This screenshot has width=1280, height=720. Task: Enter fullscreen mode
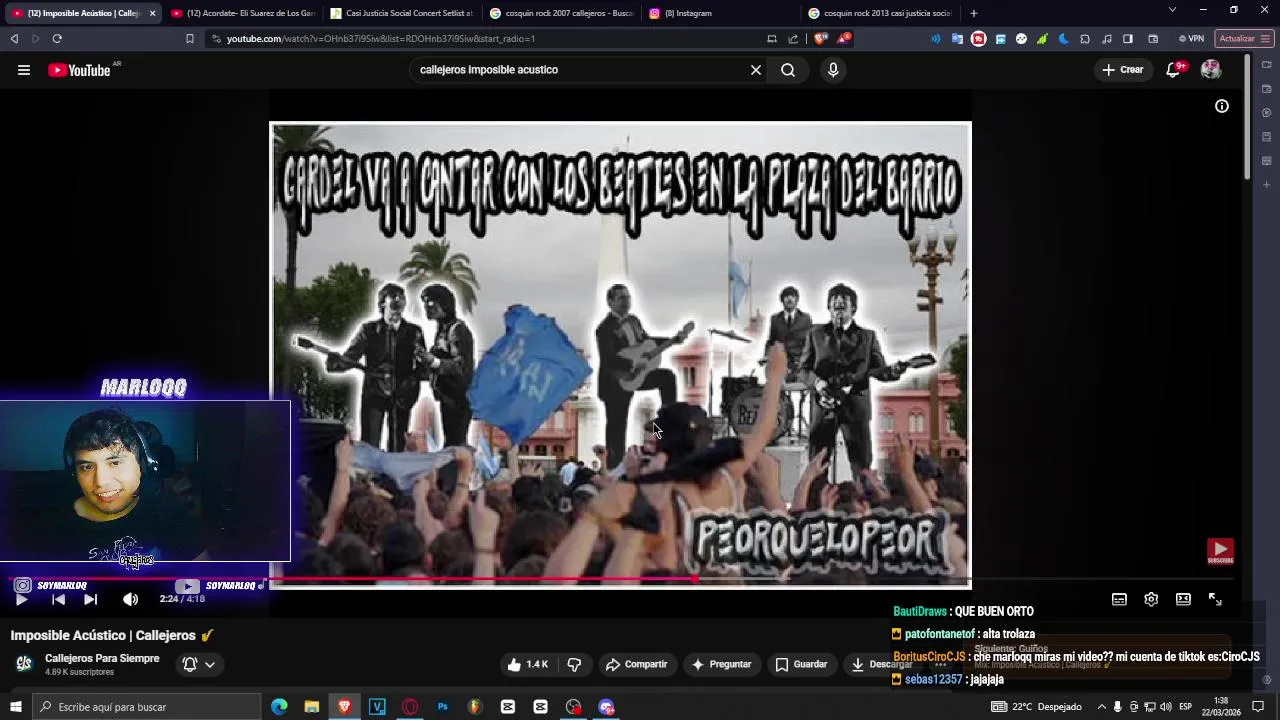pos(1215,599)
